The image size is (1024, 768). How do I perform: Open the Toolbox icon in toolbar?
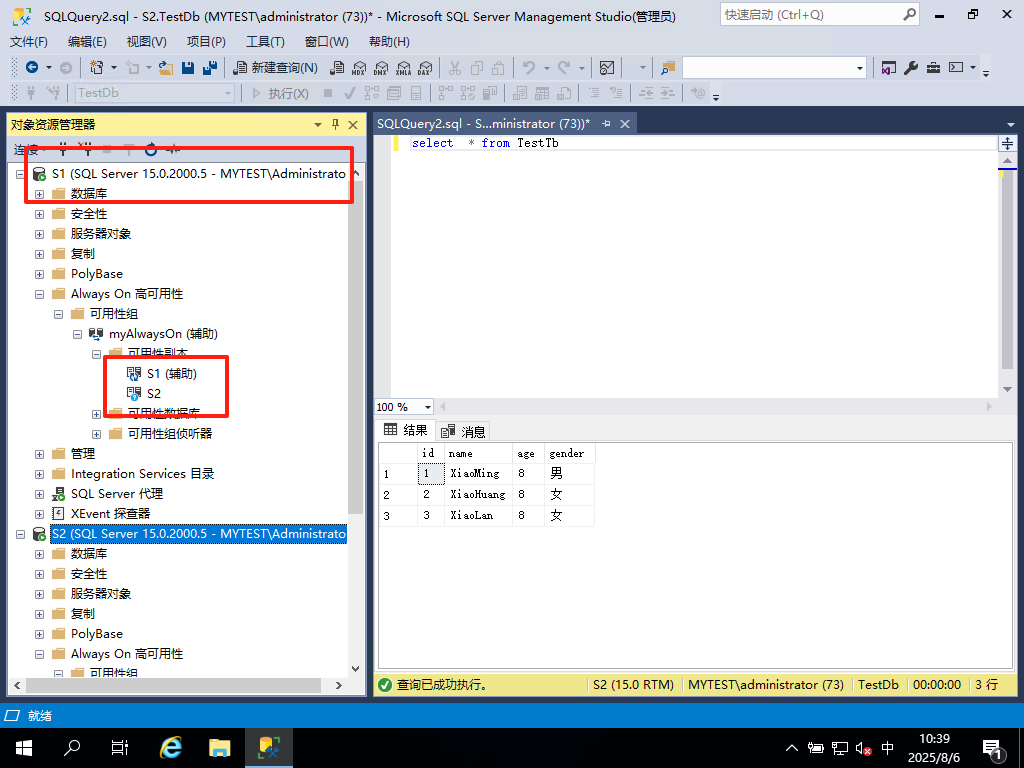coord(933,67)
